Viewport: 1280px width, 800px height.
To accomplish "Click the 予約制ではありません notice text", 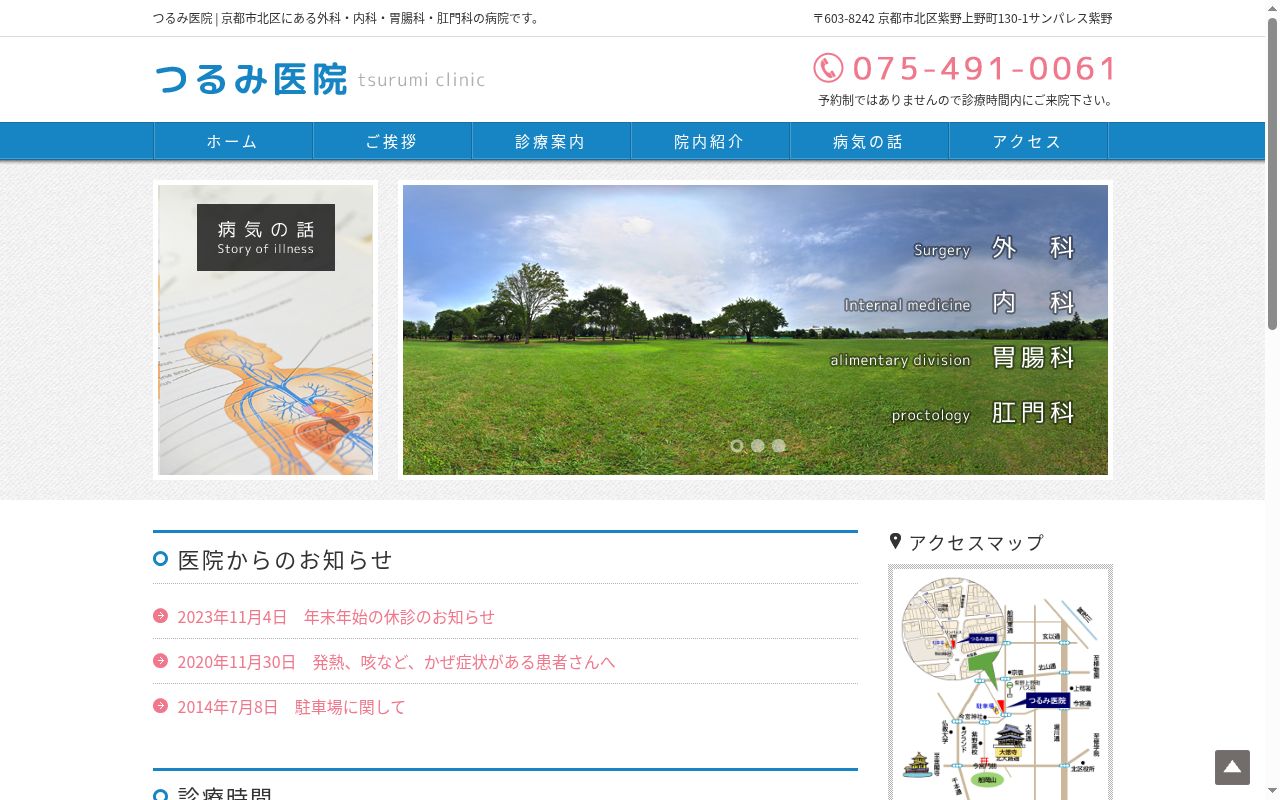I will tap(965, 100).
